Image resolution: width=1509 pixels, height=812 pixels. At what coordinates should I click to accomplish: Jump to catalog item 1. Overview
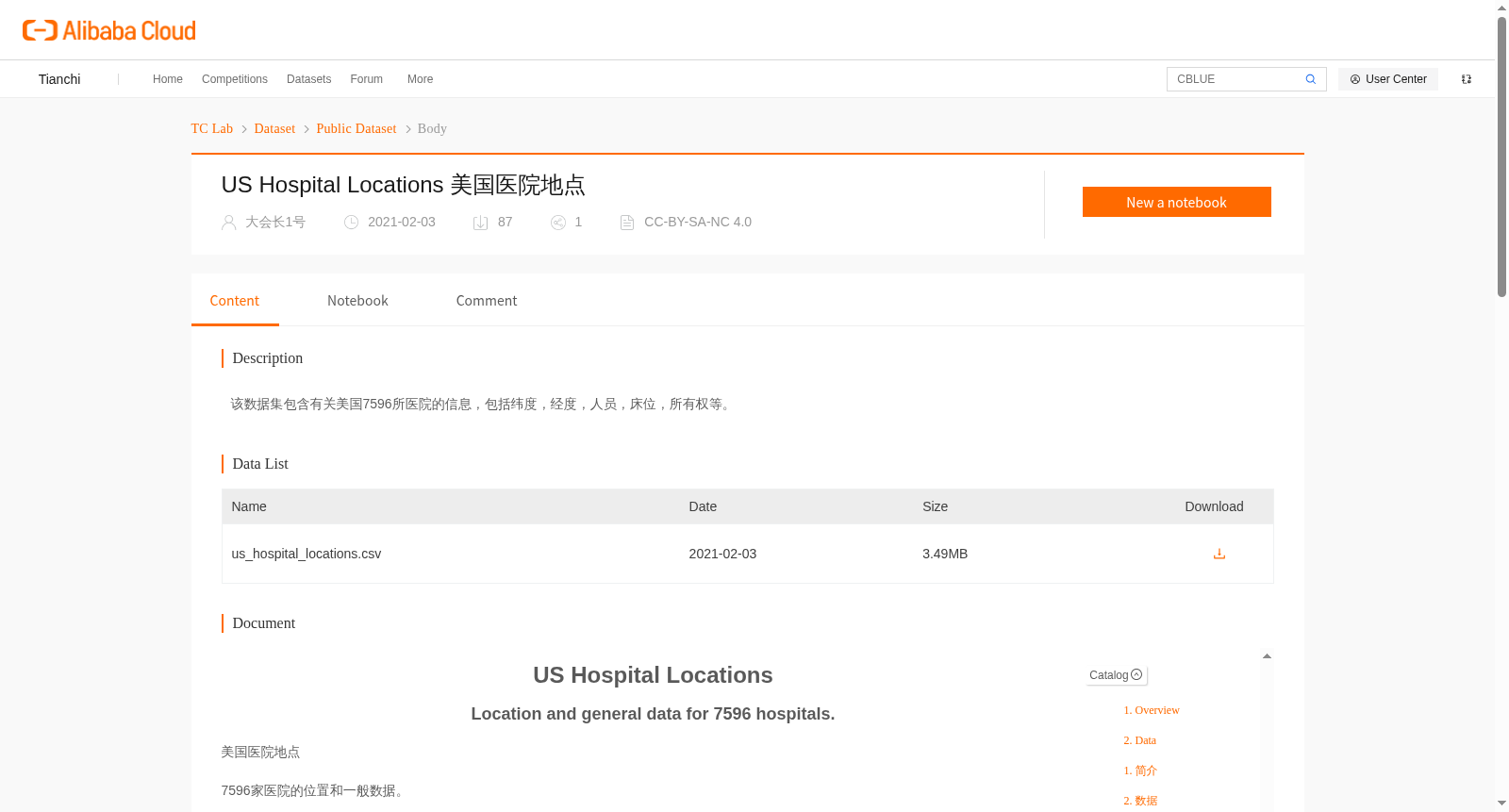tap(1152, 711)
